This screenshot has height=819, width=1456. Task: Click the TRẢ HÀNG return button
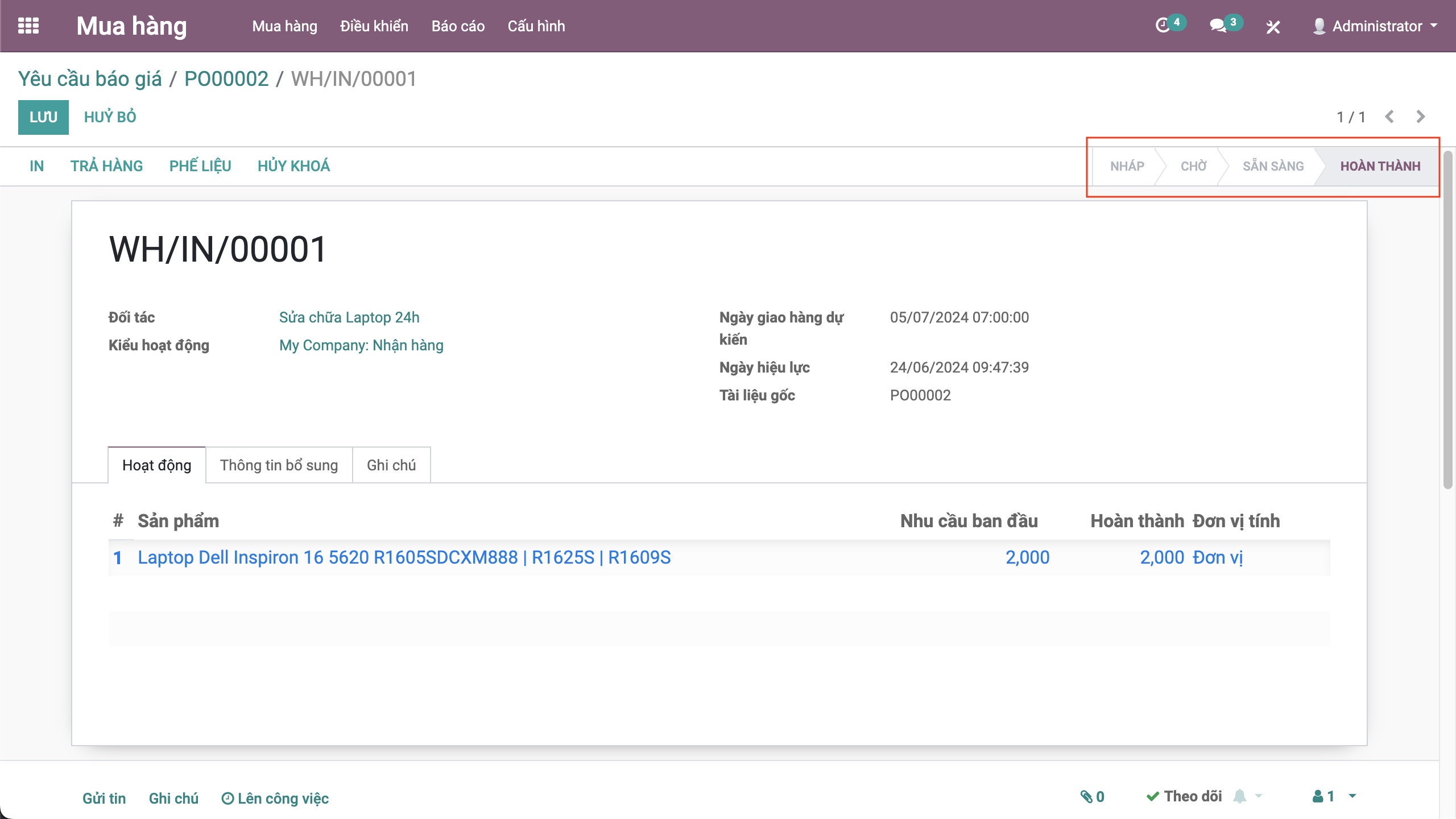click(106, 166)
